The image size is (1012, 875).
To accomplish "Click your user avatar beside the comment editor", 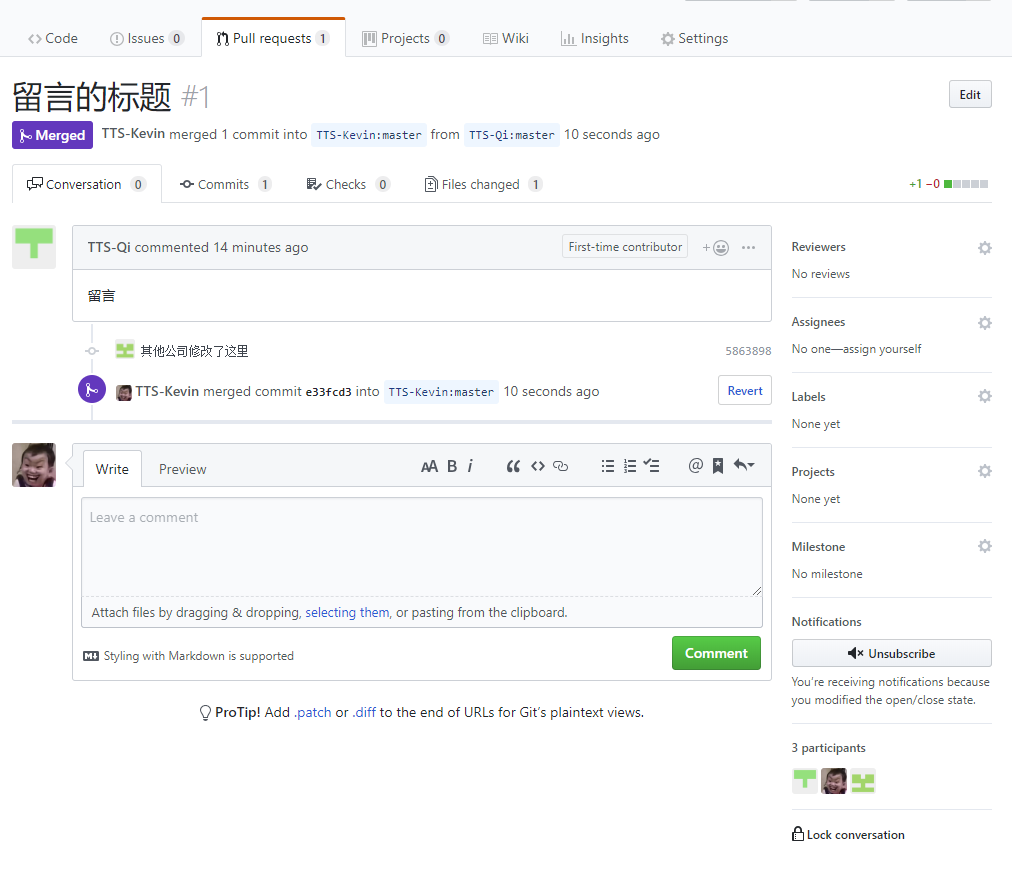I will 34,465.
